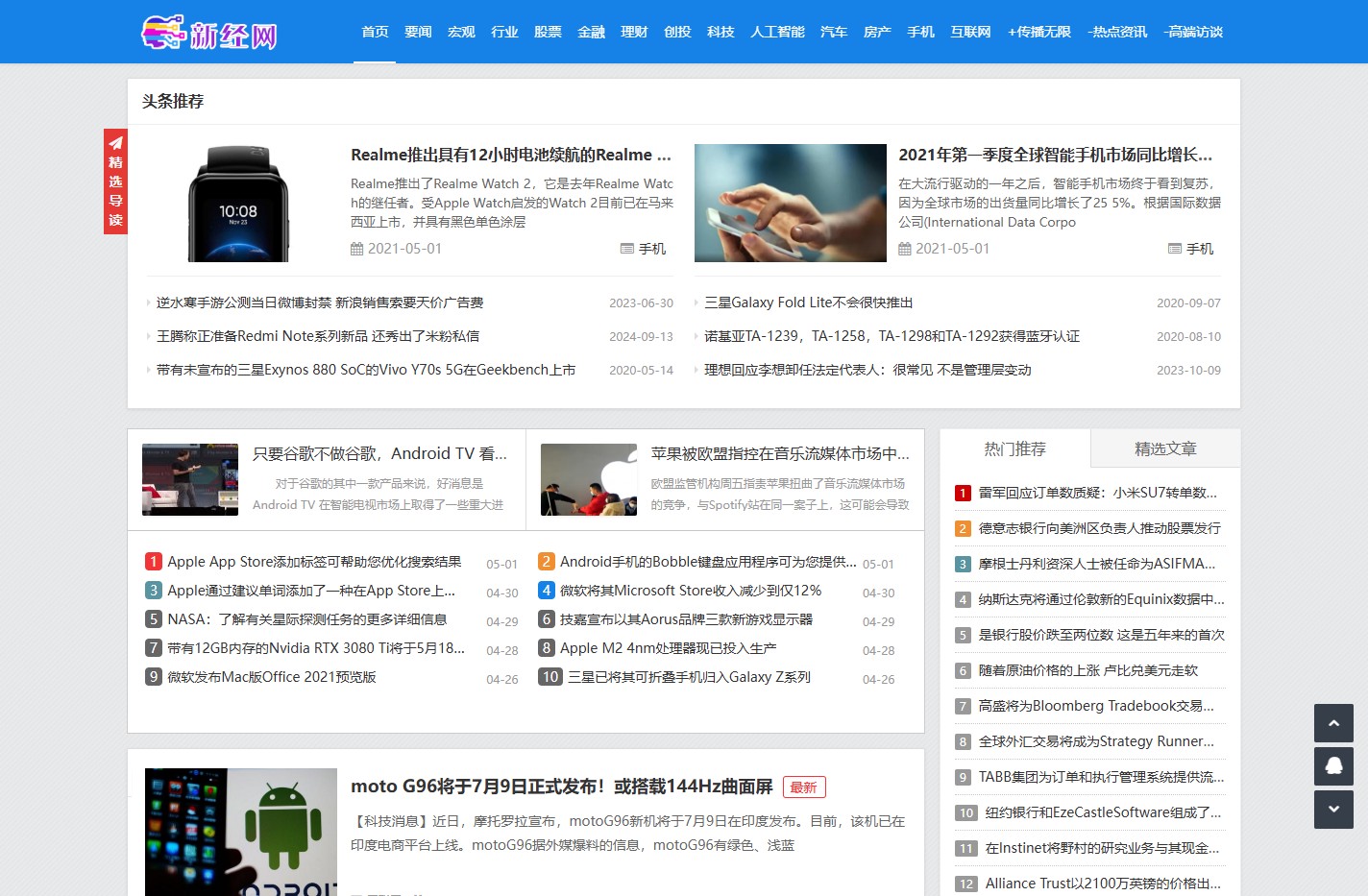Open the -热点资讯 menu
Screen dimensions: 1368x896
[1117, 32]
